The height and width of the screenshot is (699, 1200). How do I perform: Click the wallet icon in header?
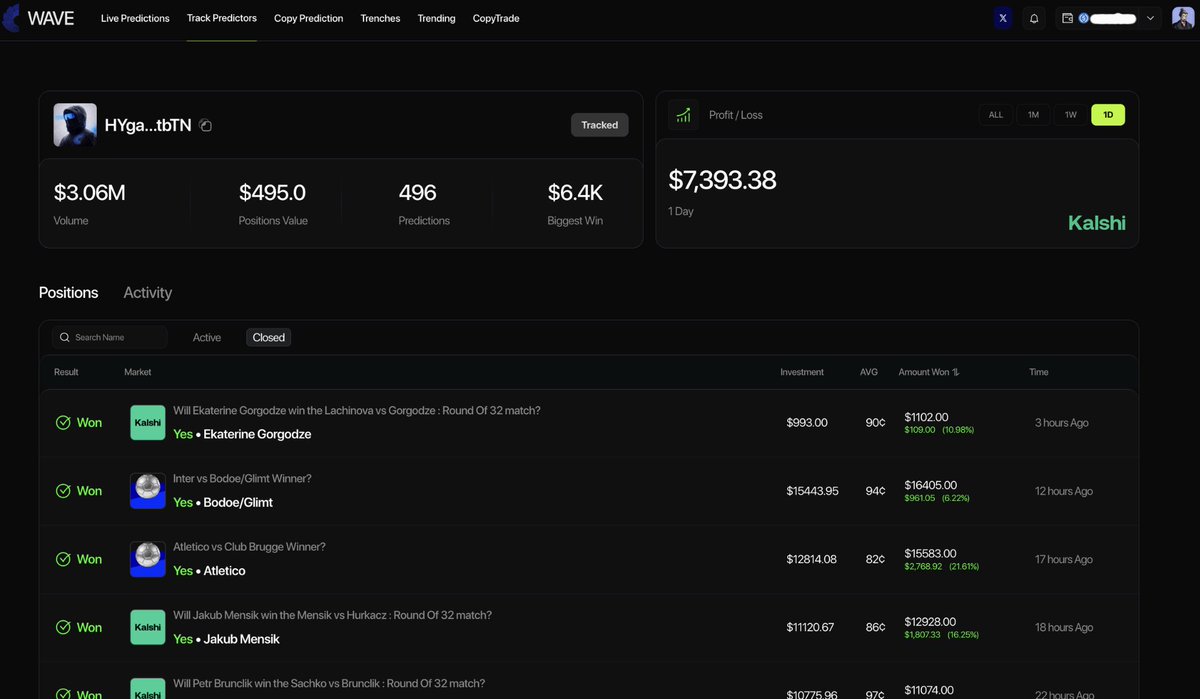pos(1067,18)
